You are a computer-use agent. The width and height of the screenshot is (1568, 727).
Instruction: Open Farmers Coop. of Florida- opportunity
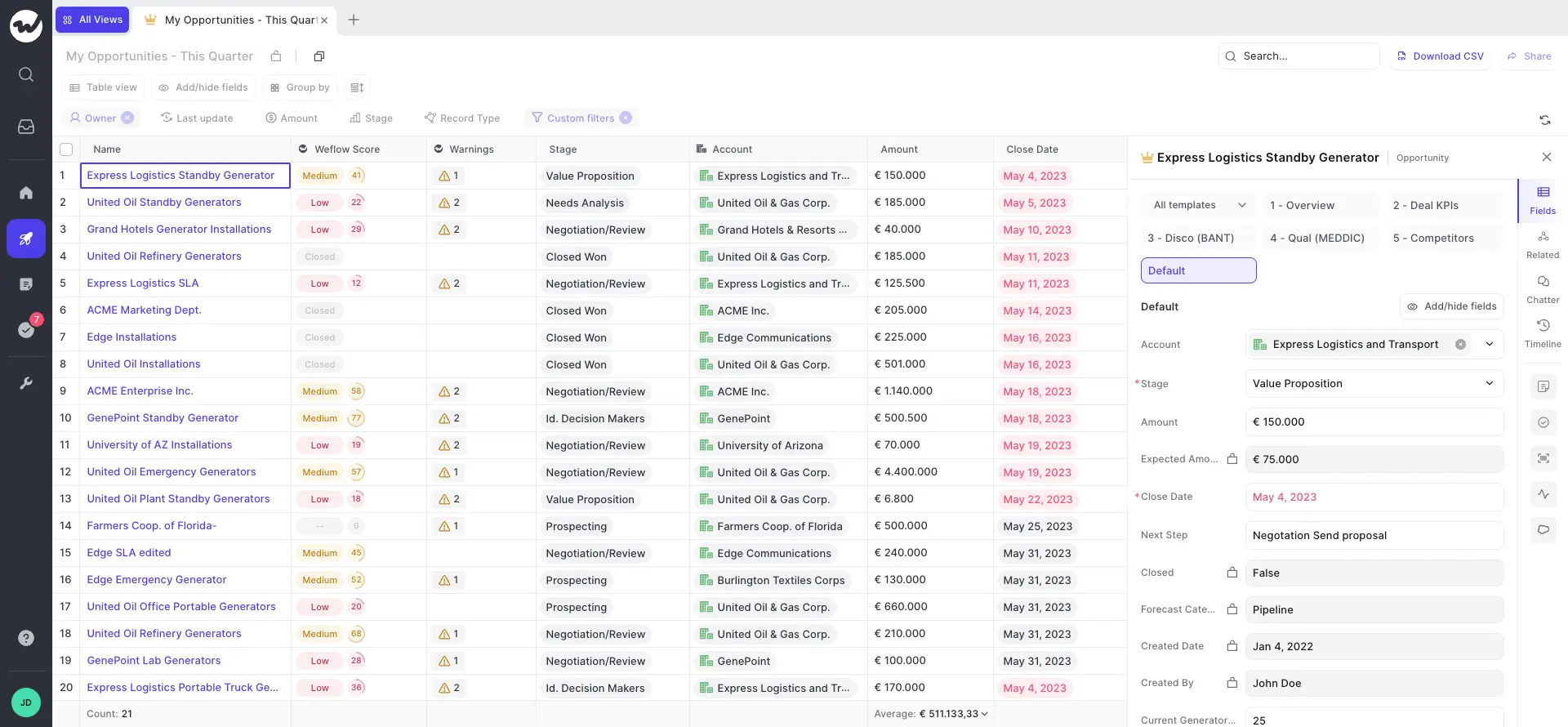[151, 525]
